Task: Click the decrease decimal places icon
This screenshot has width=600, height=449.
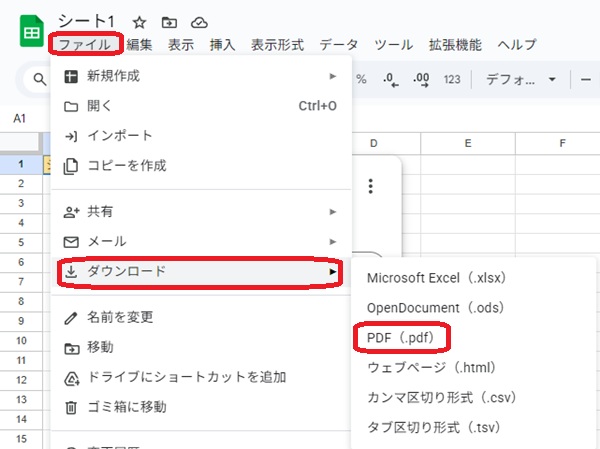Action: pos(389,79)
